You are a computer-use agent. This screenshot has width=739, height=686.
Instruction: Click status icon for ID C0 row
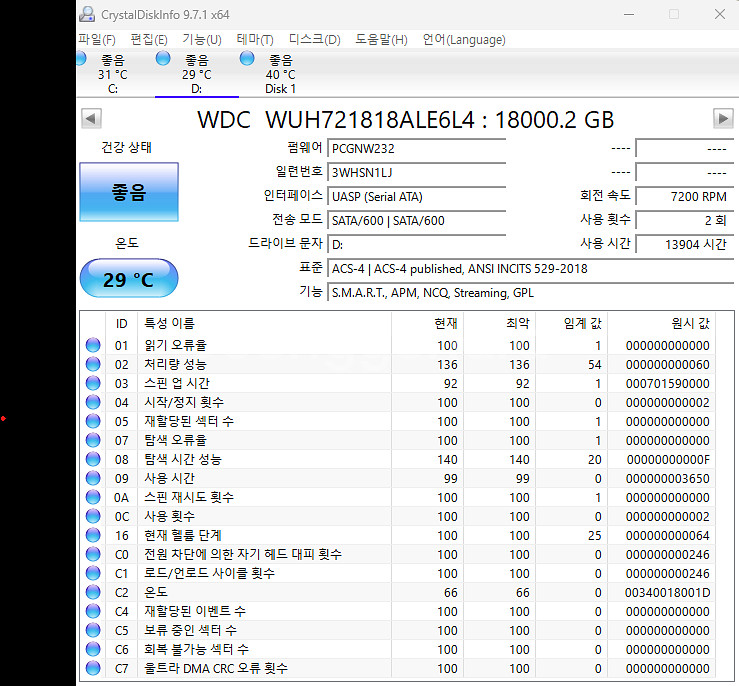pos(93,554)
